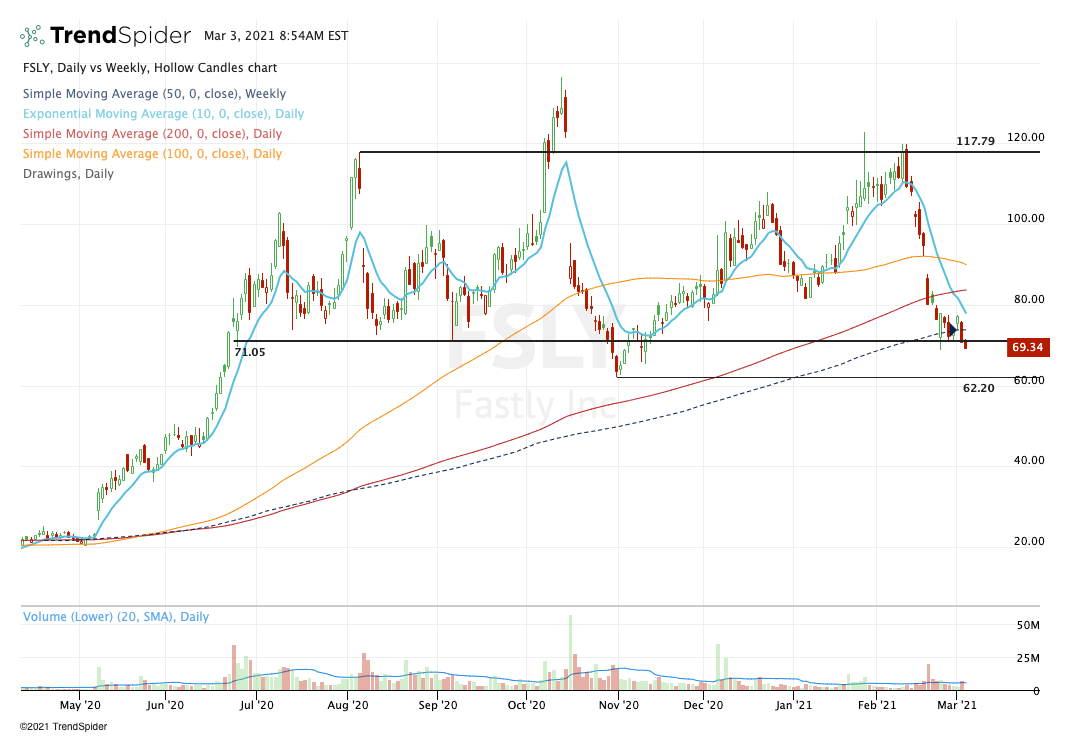Click the Aug '20 date axis label
1070x736 pixels.
pos(348,705)
